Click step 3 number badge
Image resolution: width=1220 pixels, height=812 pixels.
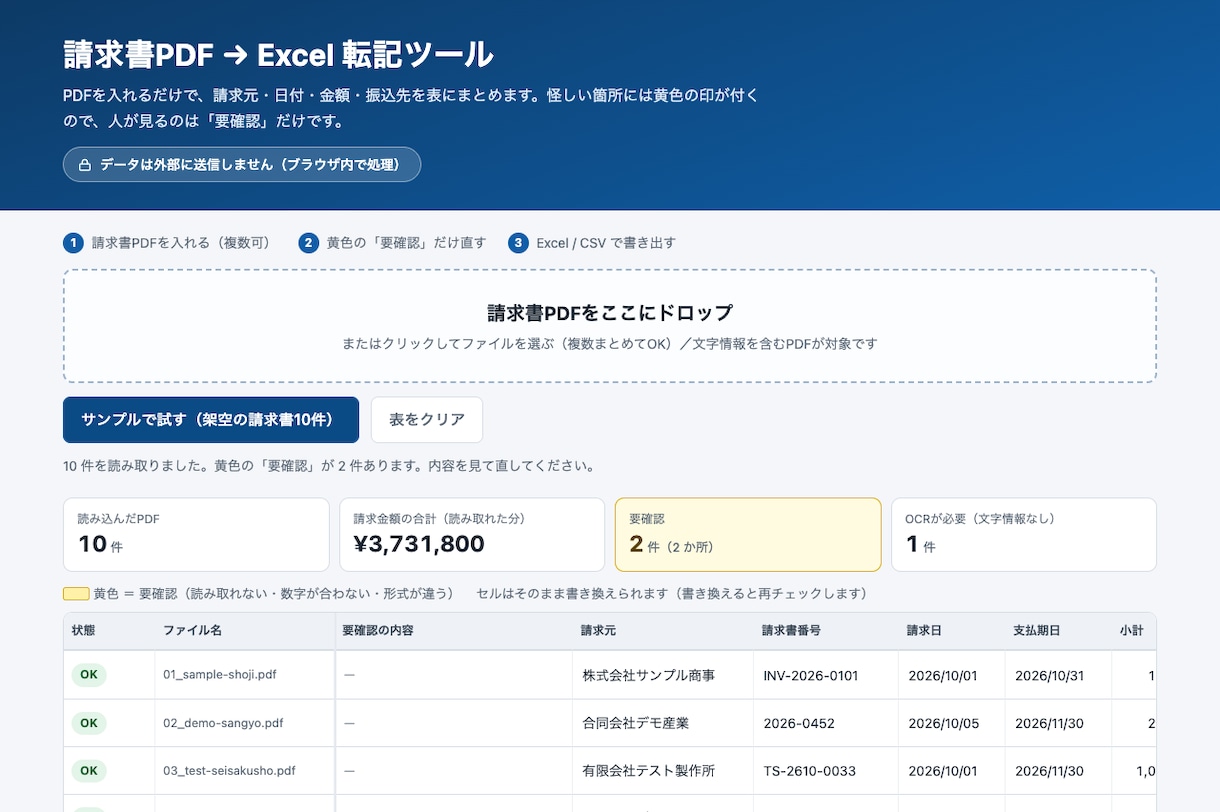coord(518,243)
